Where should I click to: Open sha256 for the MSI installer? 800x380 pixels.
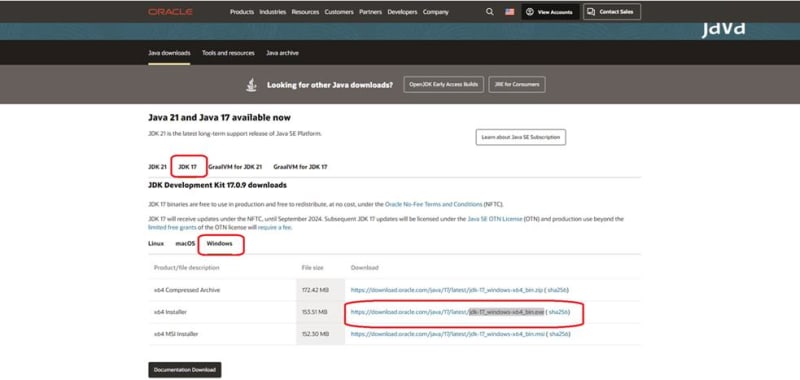coord(558,335)
